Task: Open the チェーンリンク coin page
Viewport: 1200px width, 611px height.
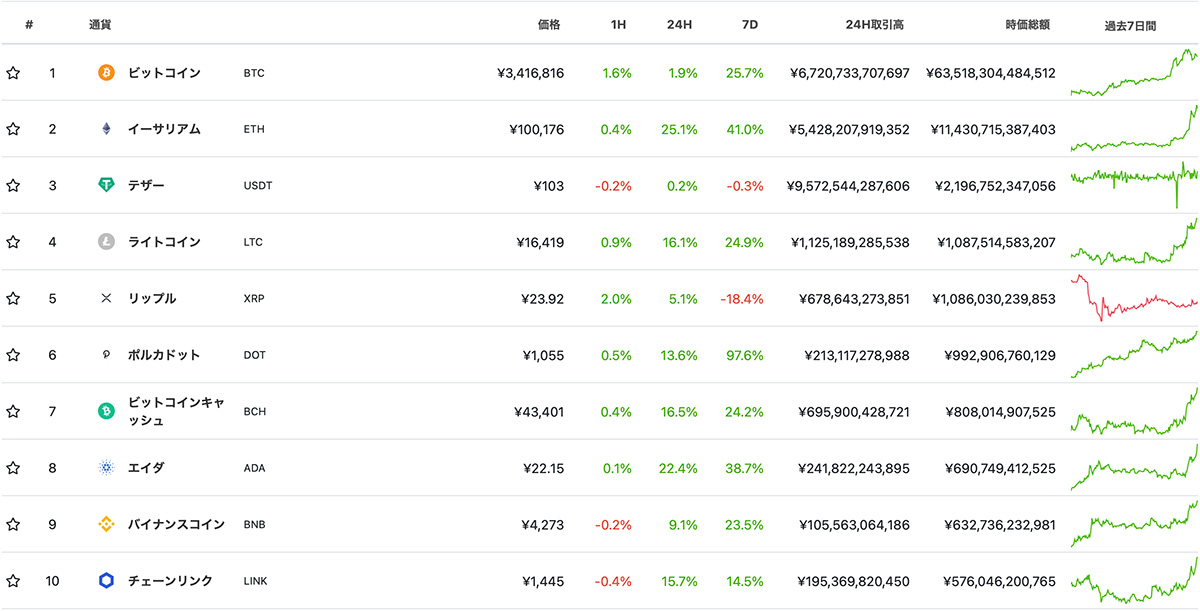Action: (170, 581)
